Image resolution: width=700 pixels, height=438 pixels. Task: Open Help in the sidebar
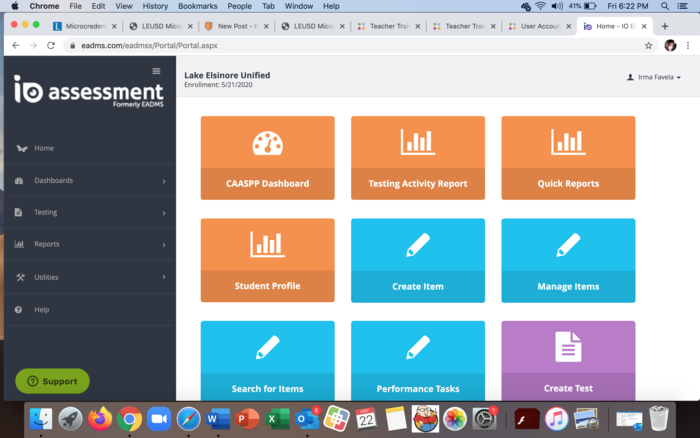point(42,310)
